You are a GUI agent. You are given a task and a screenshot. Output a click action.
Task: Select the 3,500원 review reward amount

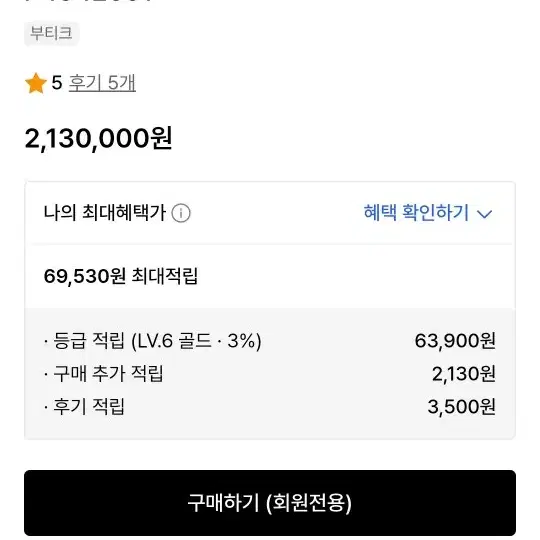click(461, 407)
